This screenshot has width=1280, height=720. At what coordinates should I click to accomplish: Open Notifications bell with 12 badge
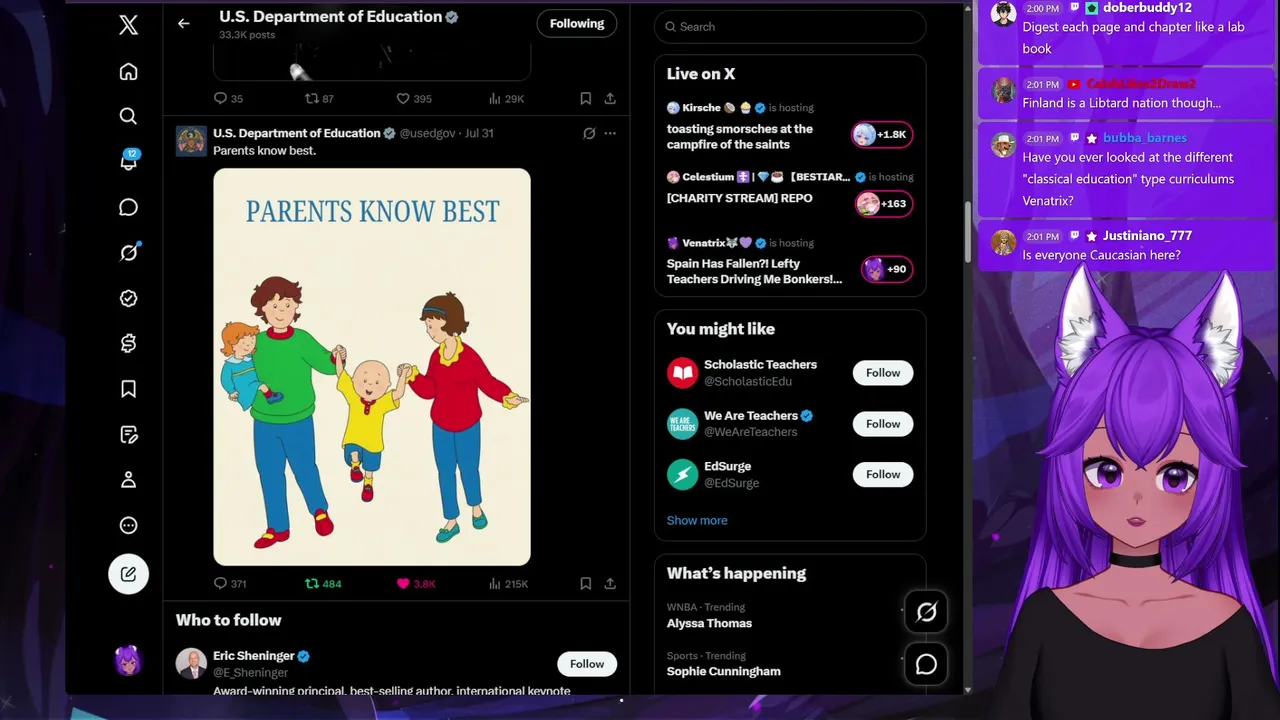[x=129, y=161]
